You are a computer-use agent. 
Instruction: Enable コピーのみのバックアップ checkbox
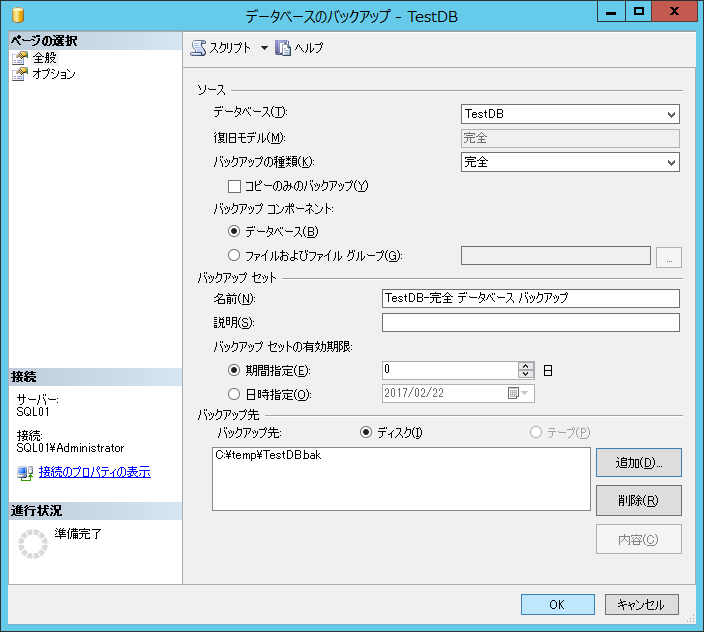[x=235, y=186]
